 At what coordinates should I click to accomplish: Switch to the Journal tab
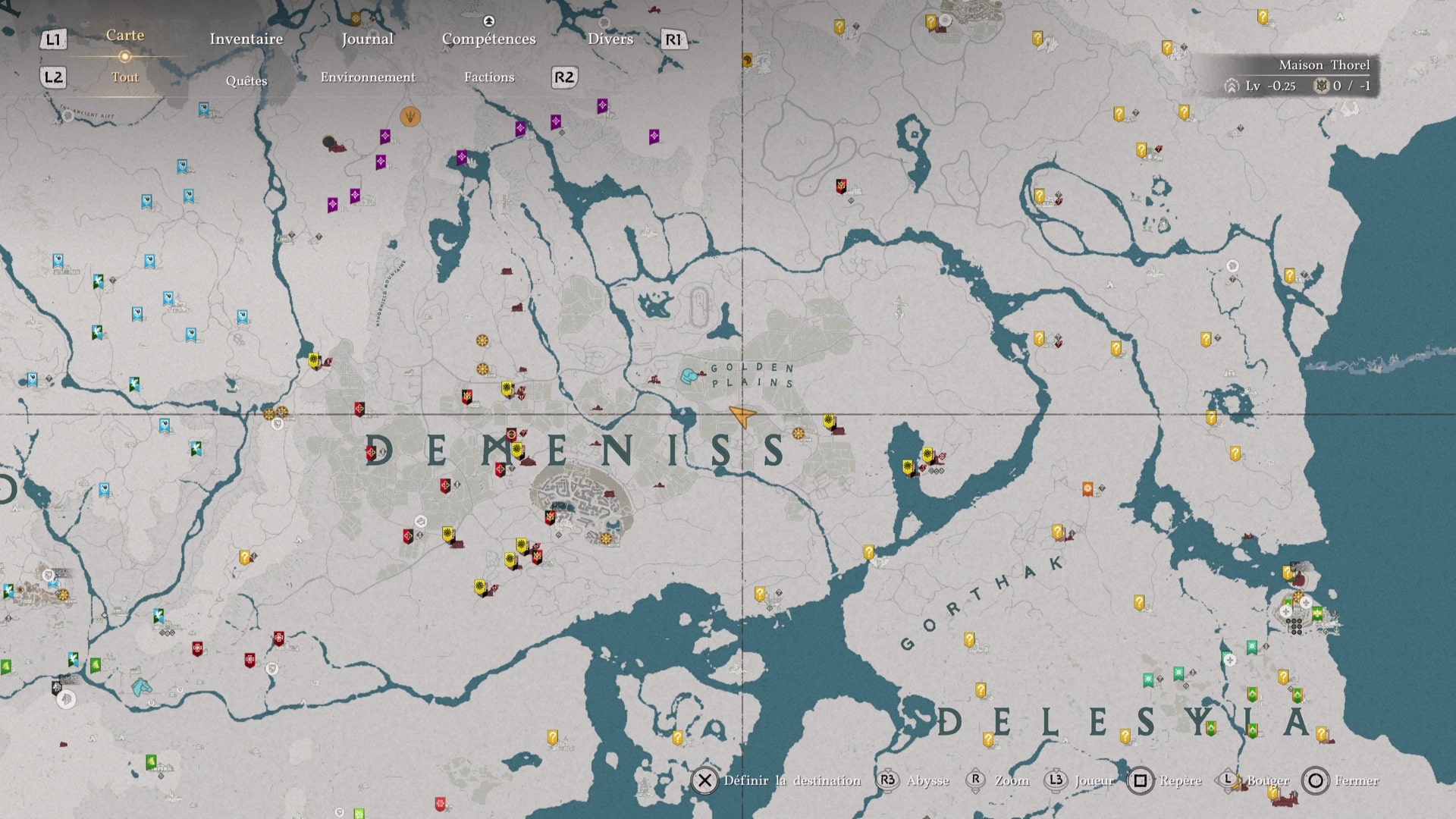click(368, 39)
